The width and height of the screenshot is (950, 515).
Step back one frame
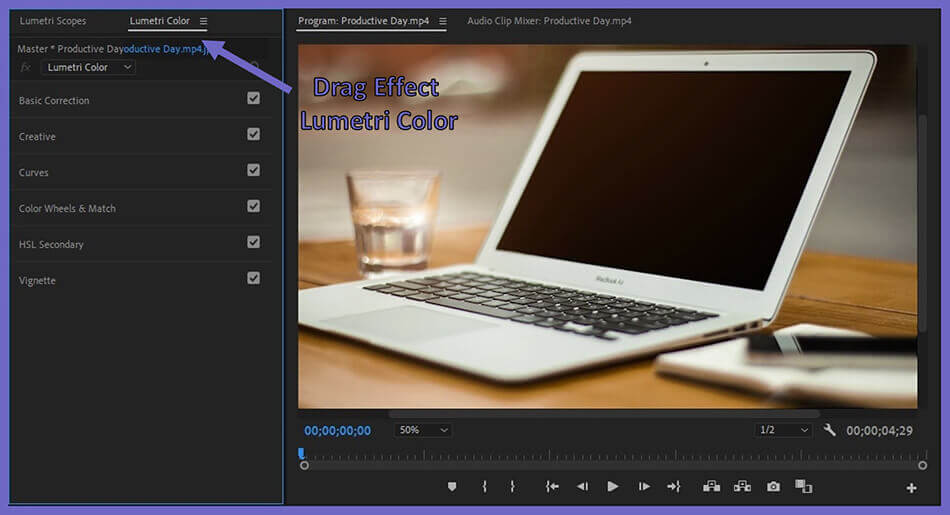[x=582, y=487]
